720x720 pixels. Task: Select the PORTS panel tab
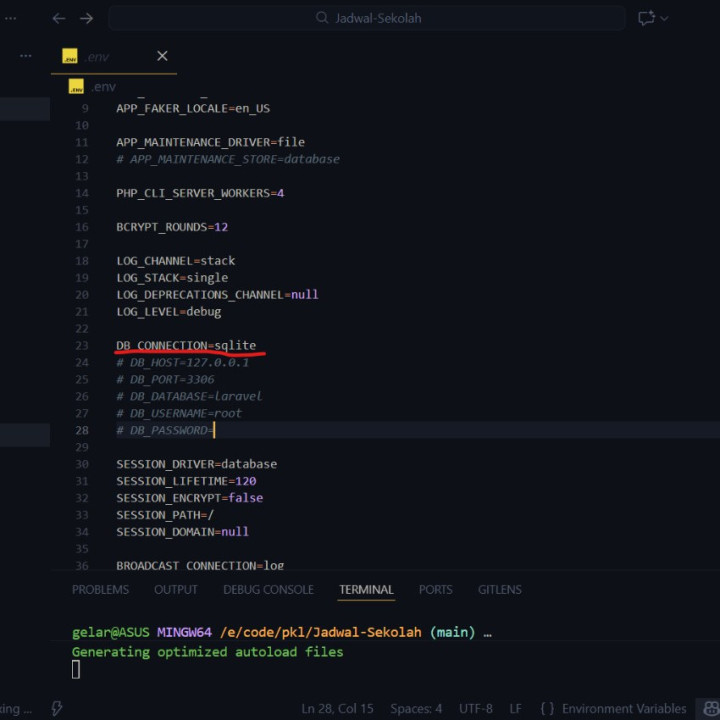(435, 590)
